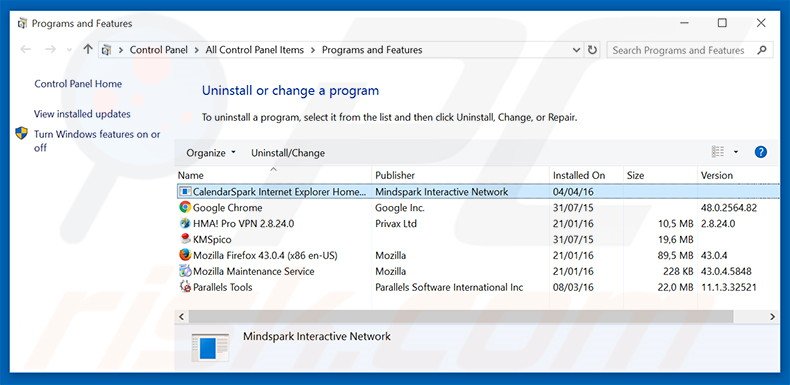
Task: Open Turn Windows features on or off
Action: [97, 141]
